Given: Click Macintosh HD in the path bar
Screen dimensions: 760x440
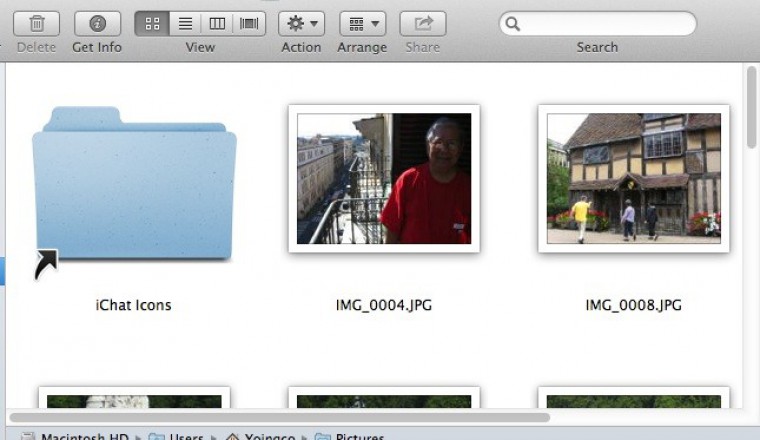Looking at the screenshot, I should tap(80, 437).
